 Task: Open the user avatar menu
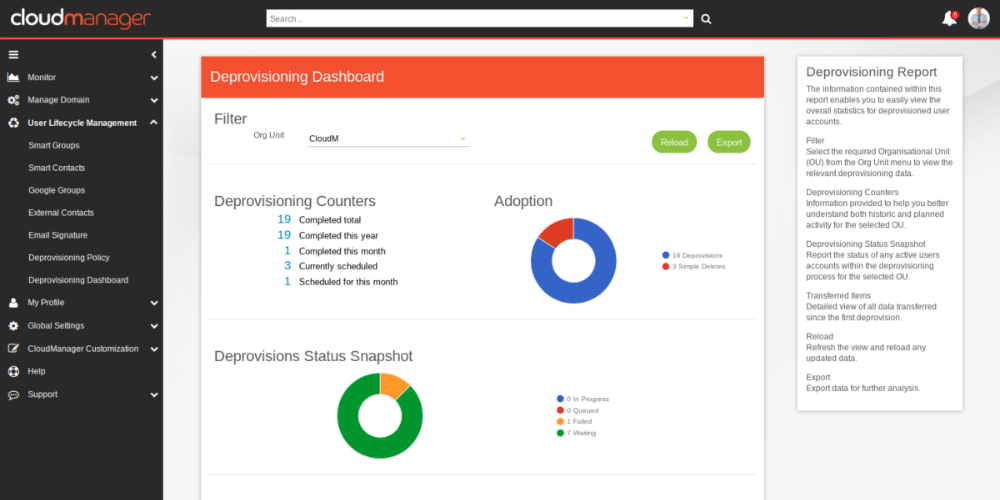click(x=978, y=18)
